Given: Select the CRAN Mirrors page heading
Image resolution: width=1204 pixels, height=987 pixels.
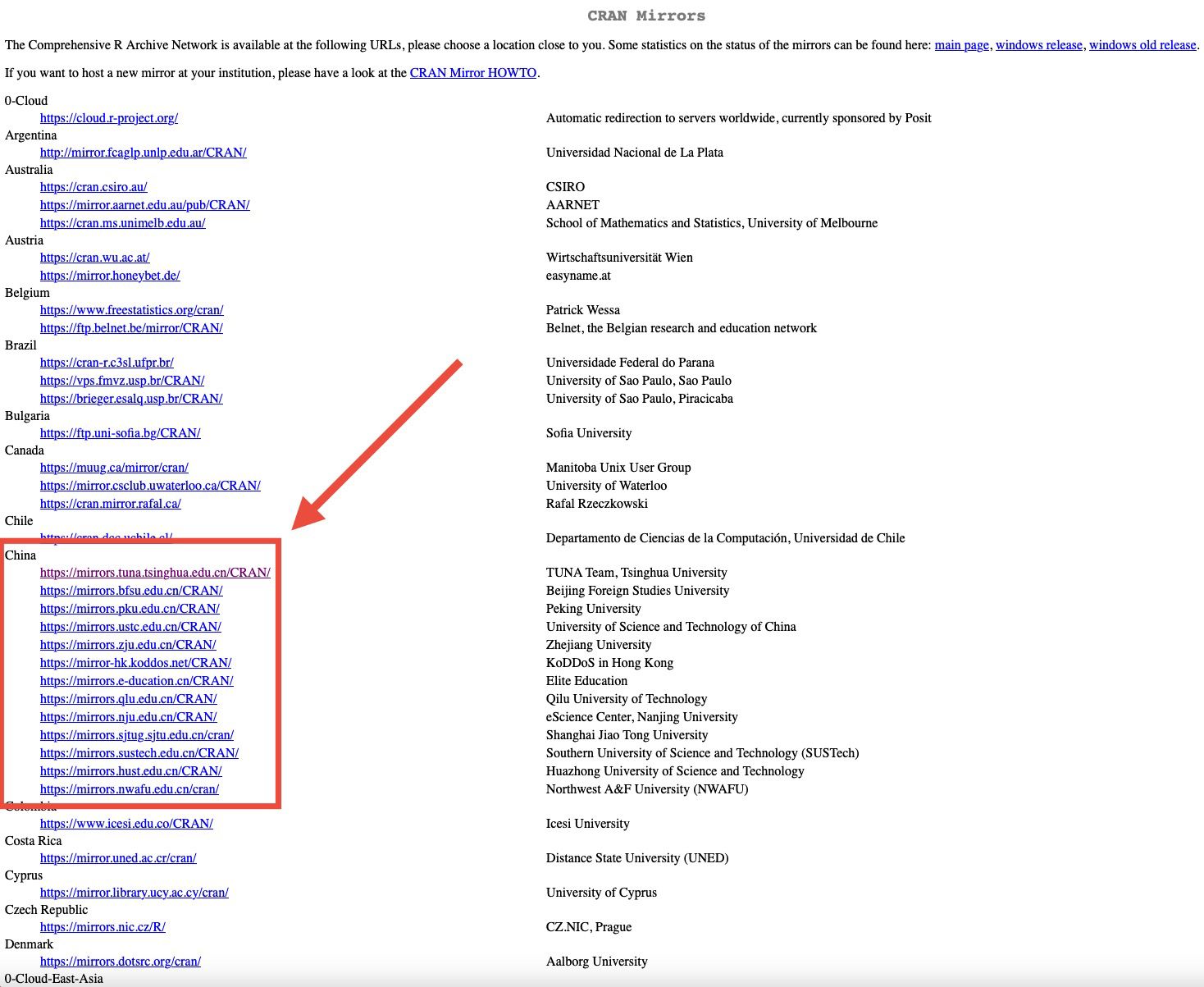Looking at the screenshot, I should [x=646, y=16].
